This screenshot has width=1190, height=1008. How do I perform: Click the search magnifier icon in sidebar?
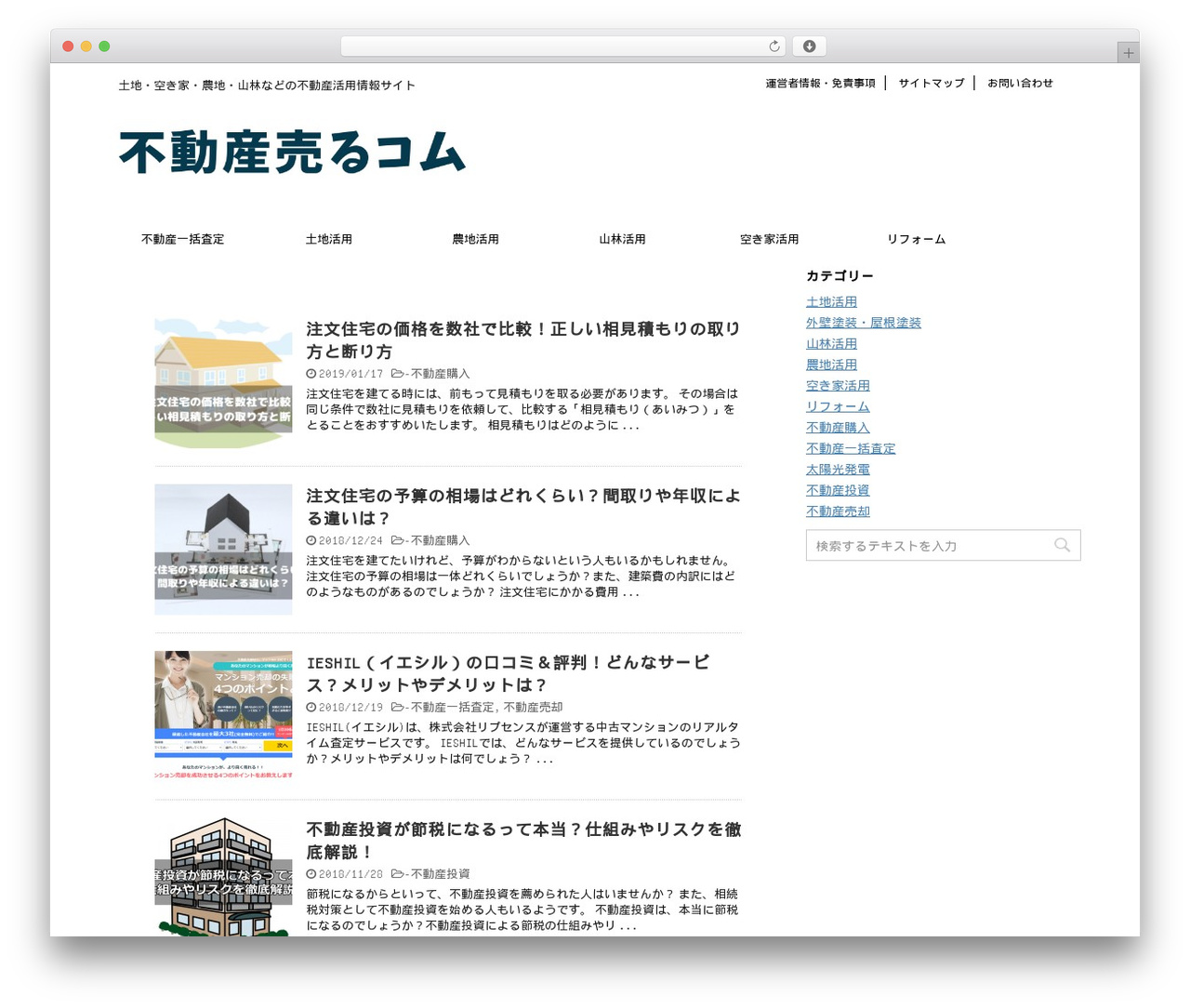[x=1062, y=545]
